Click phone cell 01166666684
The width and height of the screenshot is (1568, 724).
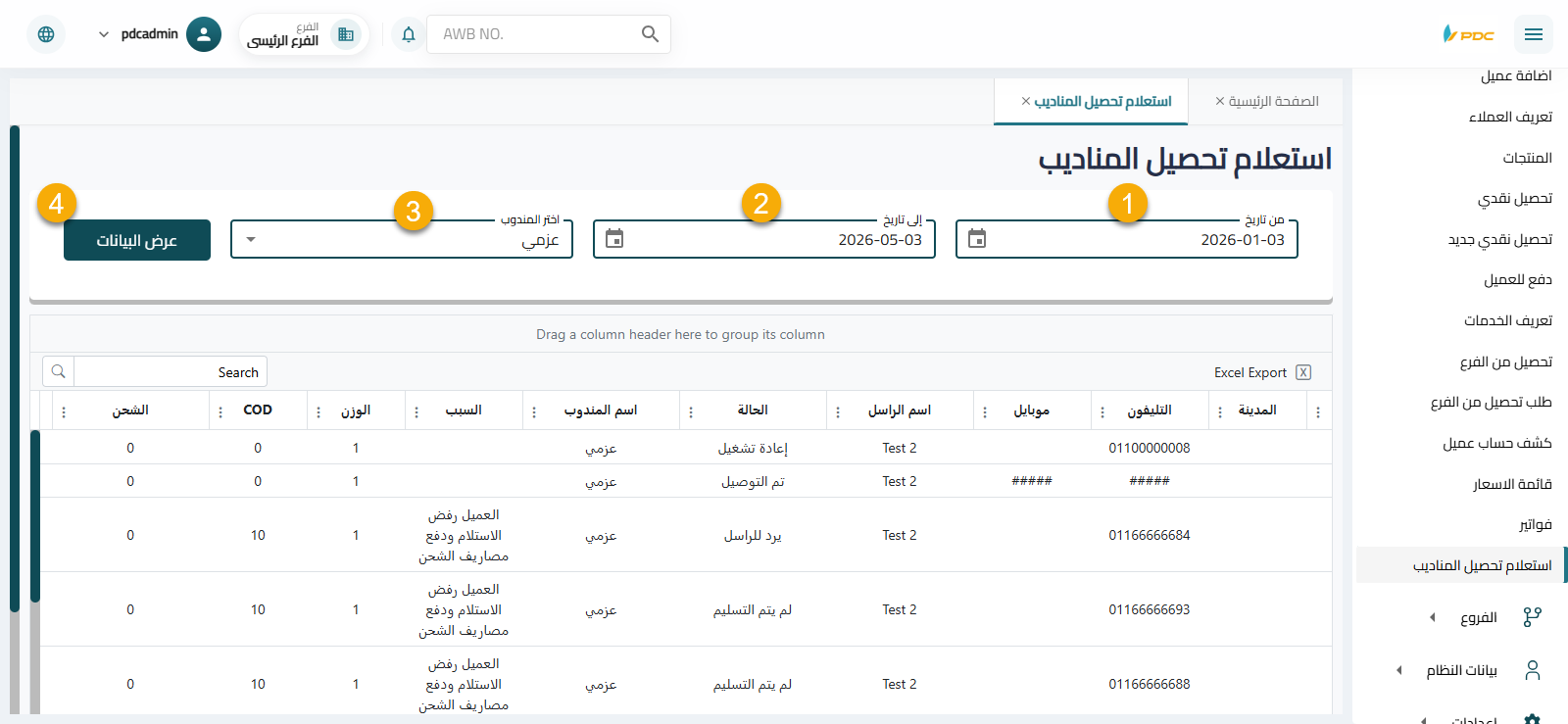tap(1150, 535)
